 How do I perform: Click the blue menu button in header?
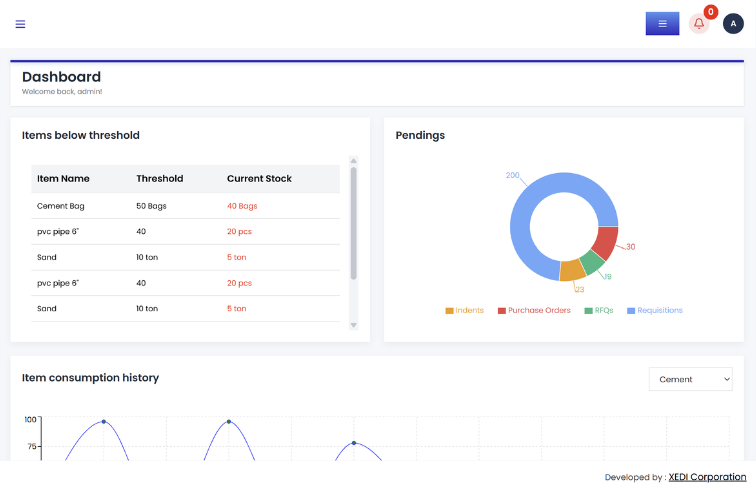(x=662, y=24)
